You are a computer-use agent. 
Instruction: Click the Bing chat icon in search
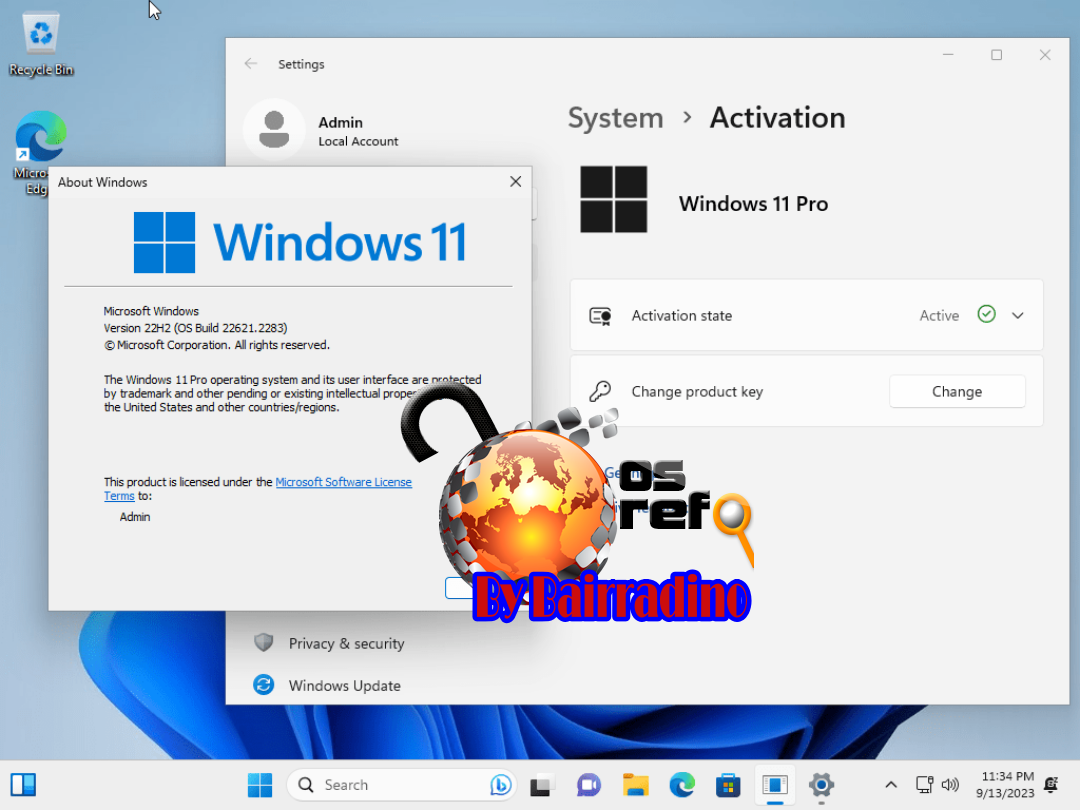coord(501,785)
